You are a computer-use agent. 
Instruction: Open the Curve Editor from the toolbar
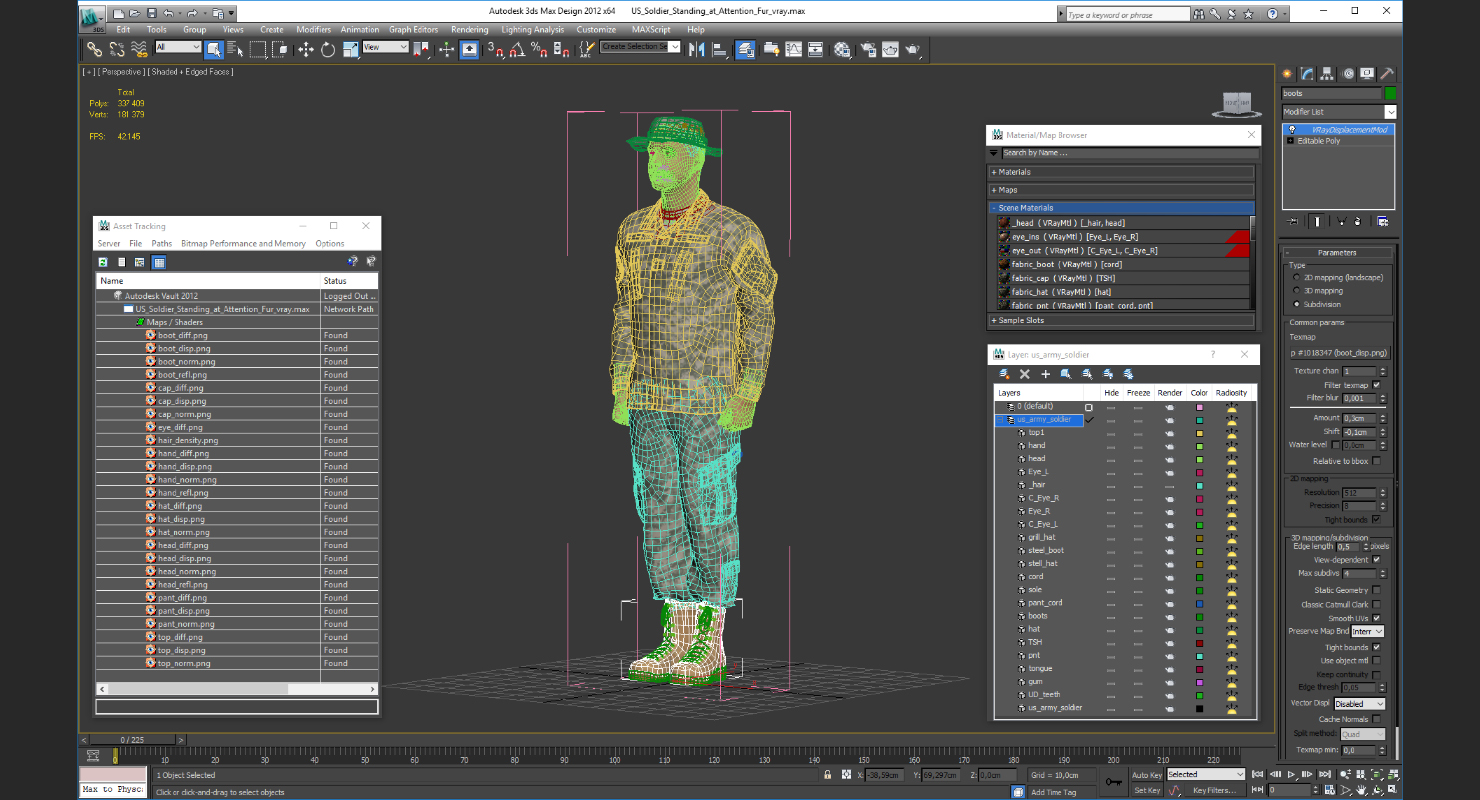point(794,49)
